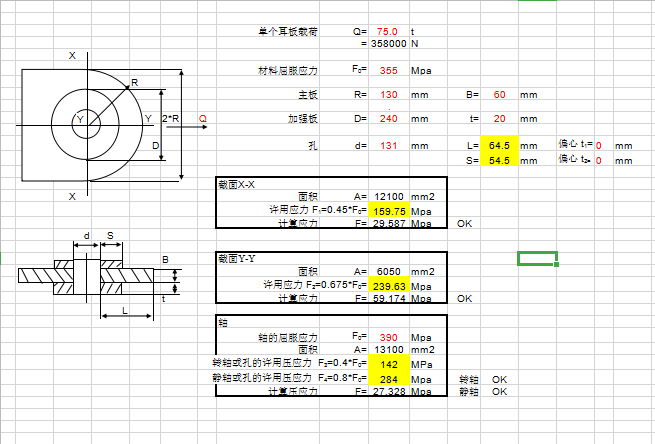The height and width of the screenshot is (444, 655).
Task: Select the t= value 20 cell
Action: (x=499, y=119)
